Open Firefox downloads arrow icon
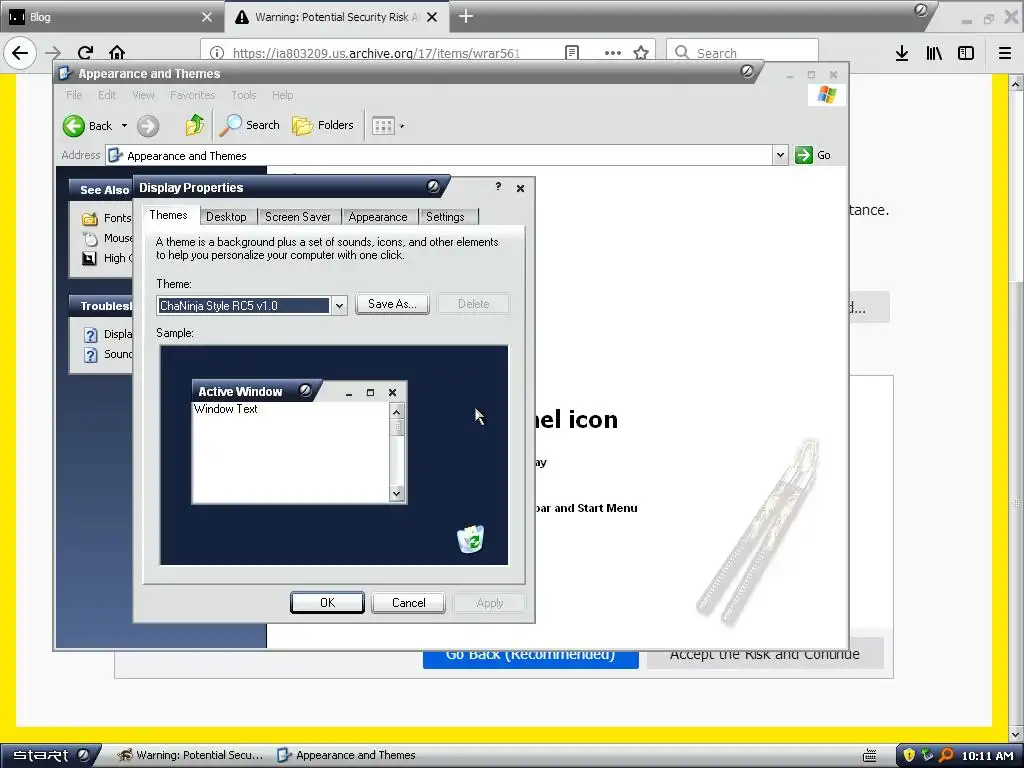Viewport: 1024px width, 768px height. tap(902, 53)
